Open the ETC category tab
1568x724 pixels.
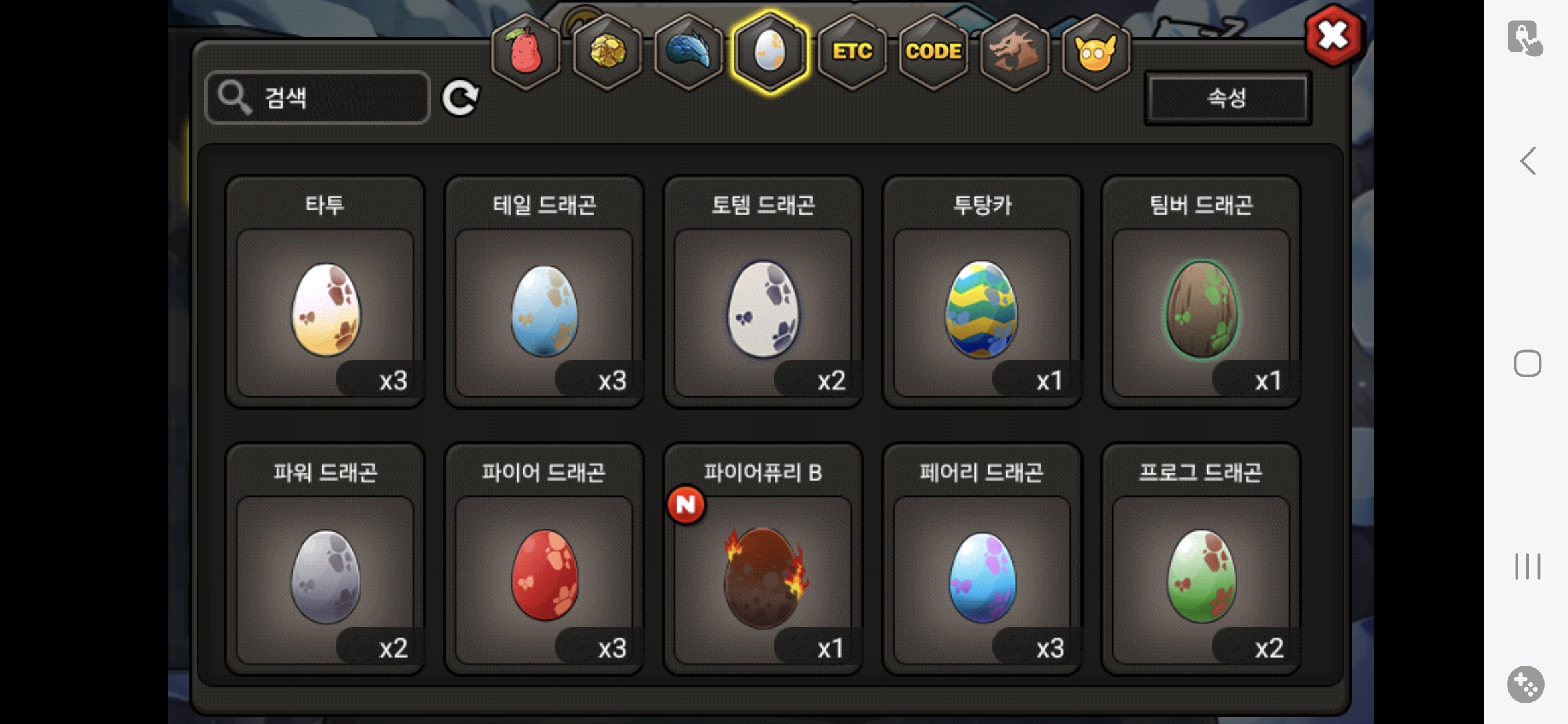852,52
